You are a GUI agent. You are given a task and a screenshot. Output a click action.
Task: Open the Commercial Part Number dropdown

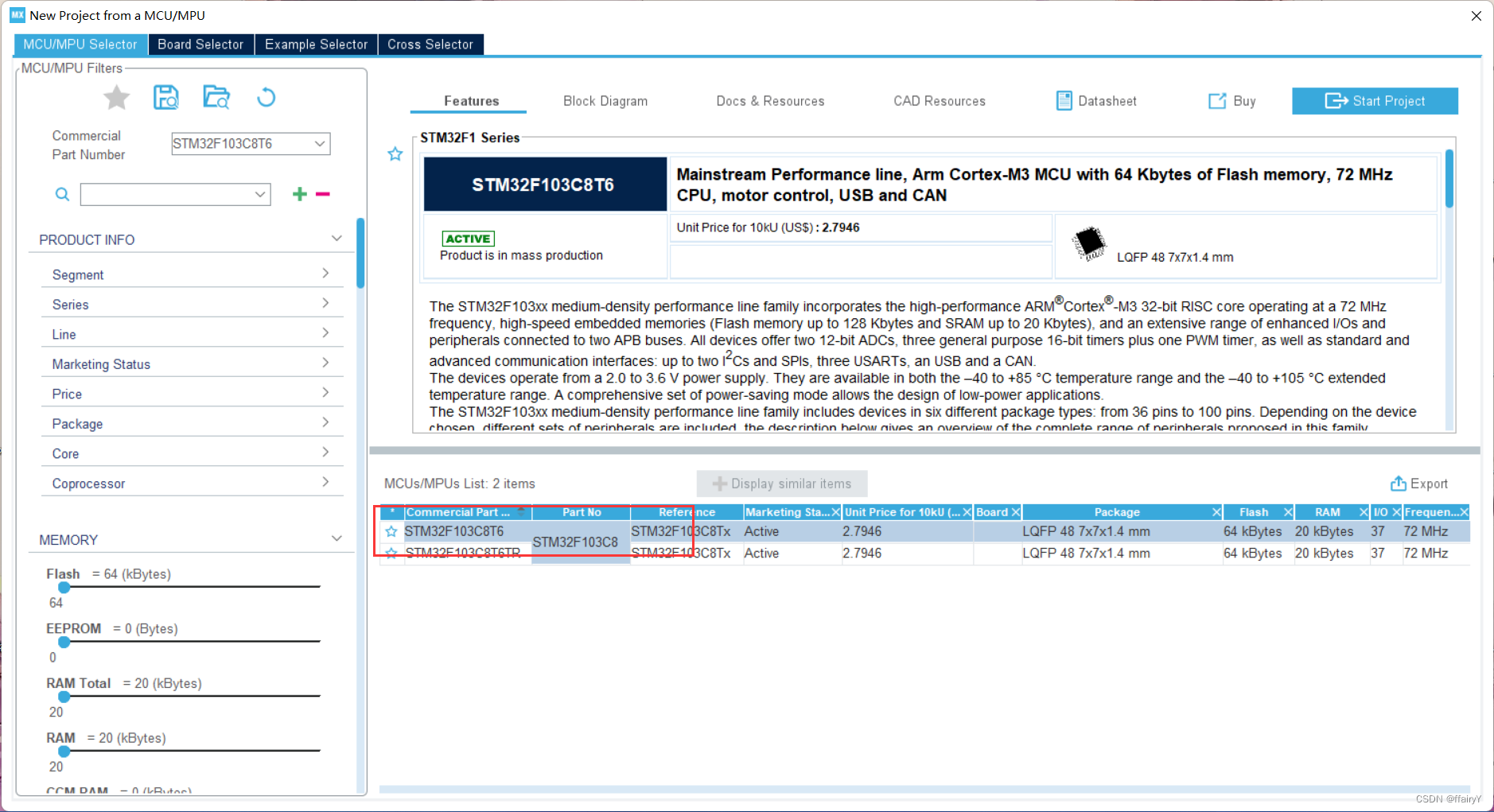320,144
